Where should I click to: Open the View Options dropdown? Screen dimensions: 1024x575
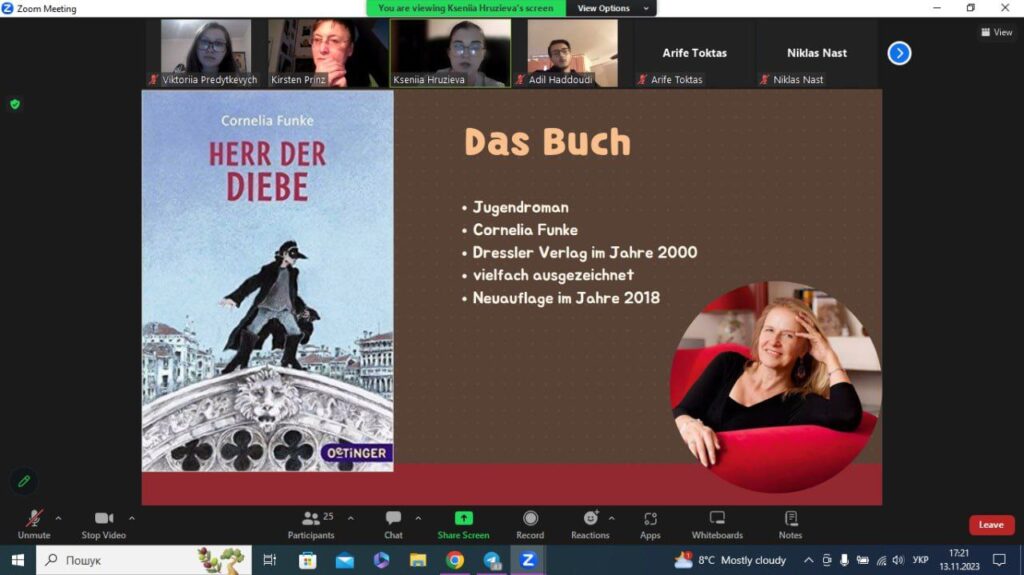tap(613, 8)
